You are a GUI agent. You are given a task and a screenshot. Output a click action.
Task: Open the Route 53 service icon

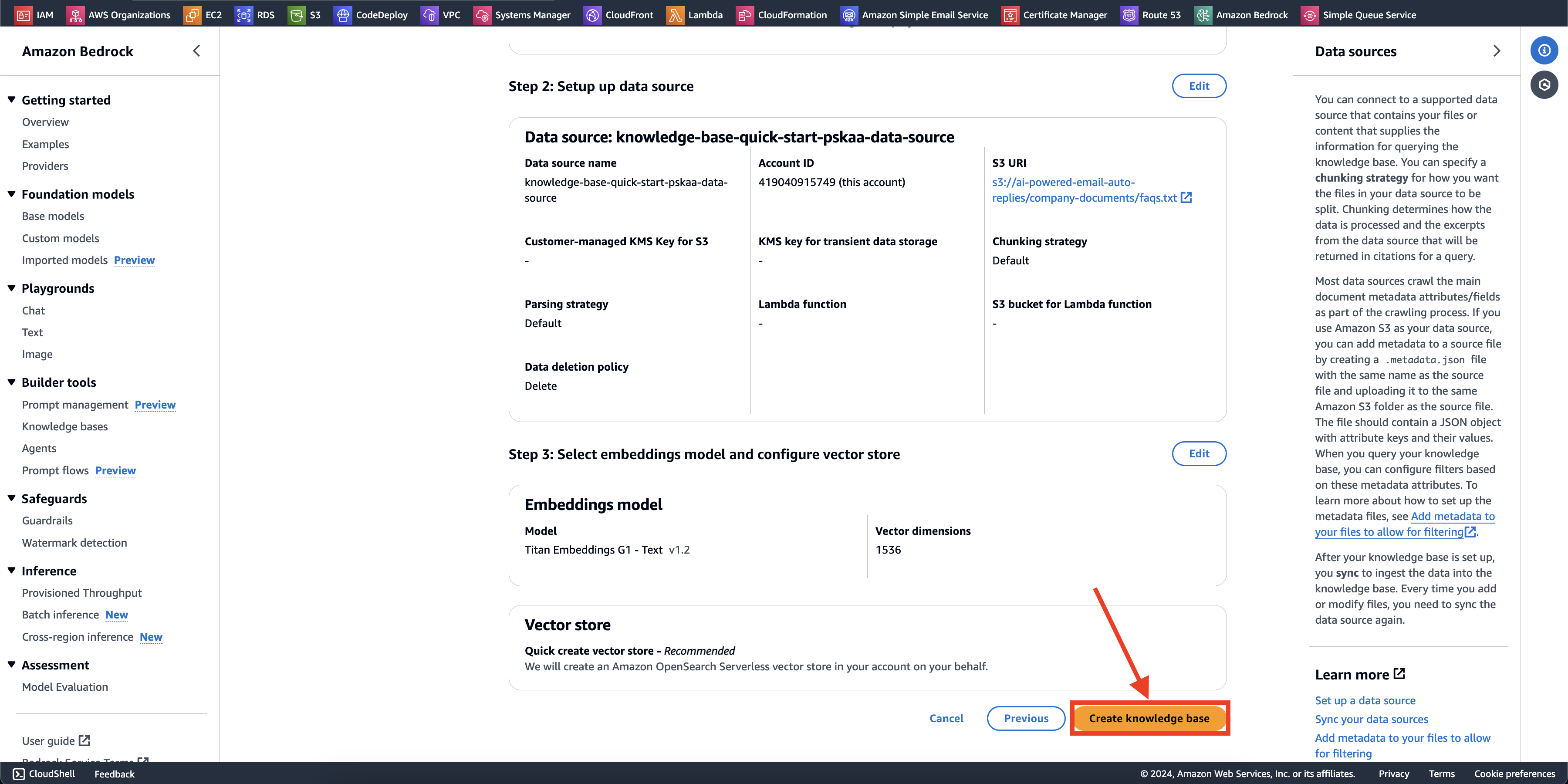(1129, 15)
